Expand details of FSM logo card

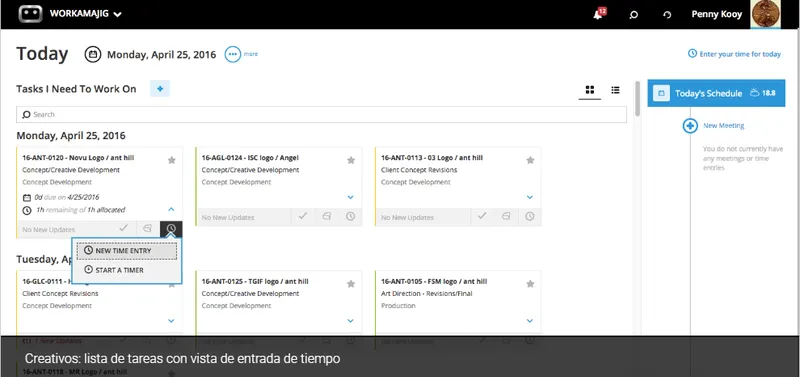tap(530, 321)
